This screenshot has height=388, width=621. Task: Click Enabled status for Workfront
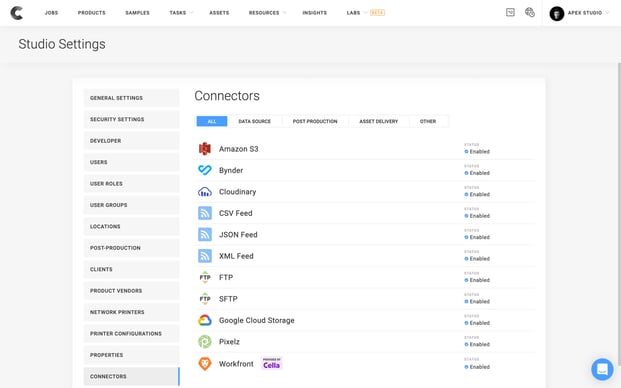[x=477, y=367]
